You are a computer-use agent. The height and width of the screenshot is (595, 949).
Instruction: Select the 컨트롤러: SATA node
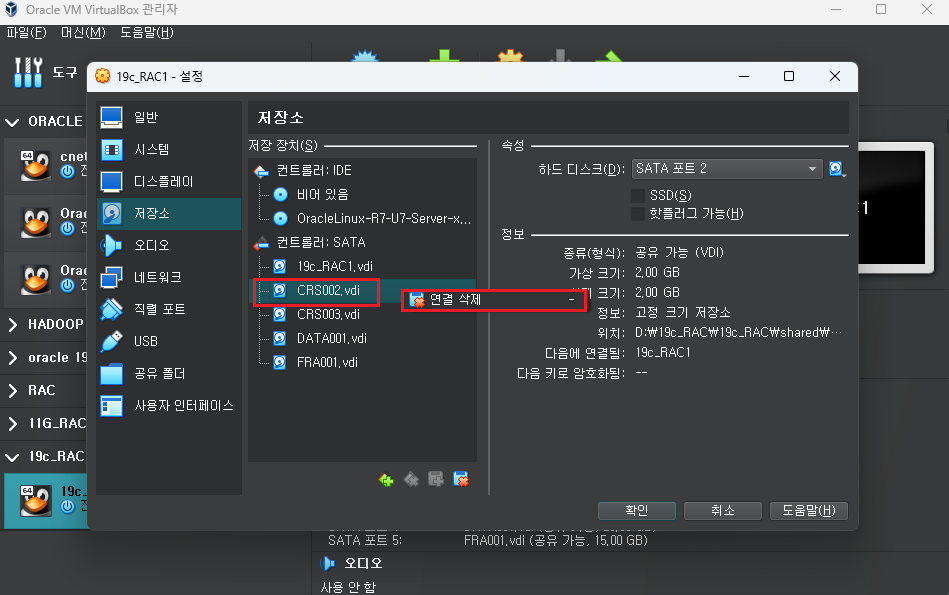321,243
